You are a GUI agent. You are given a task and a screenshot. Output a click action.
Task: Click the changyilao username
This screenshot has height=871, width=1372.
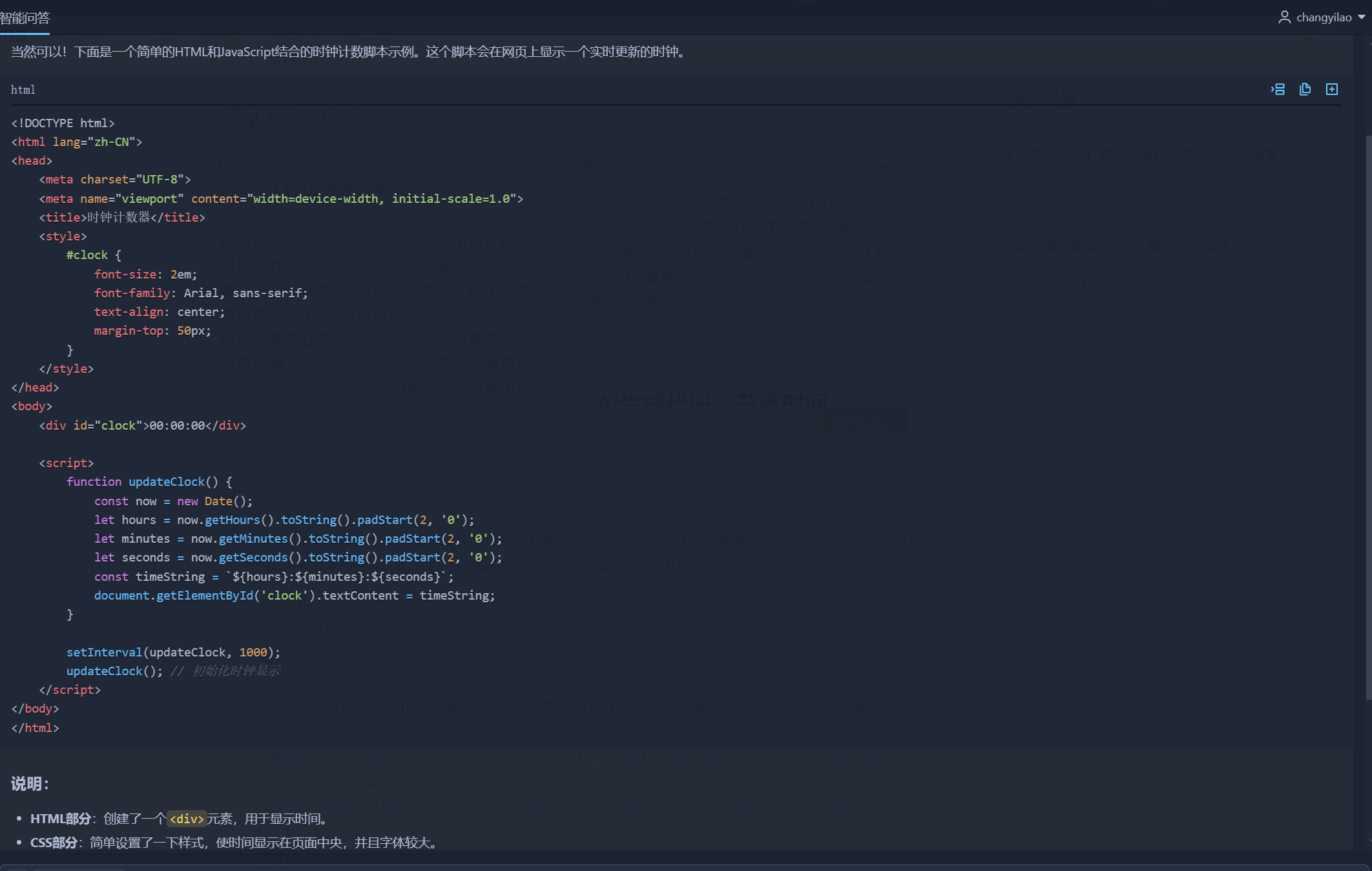point(1324,17)
